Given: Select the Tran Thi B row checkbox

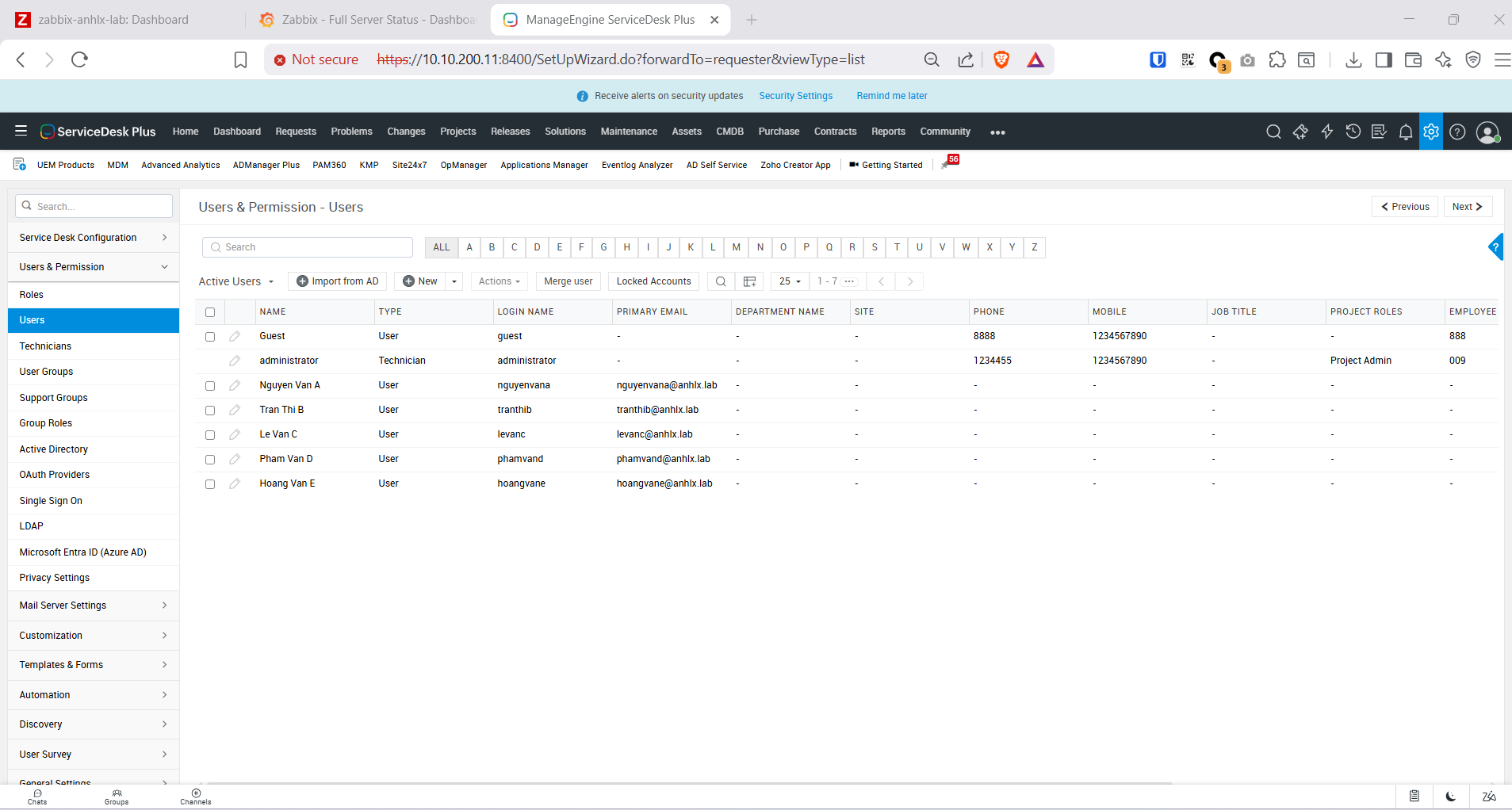Looking at the screenshot, I should [x=210, y=411].
